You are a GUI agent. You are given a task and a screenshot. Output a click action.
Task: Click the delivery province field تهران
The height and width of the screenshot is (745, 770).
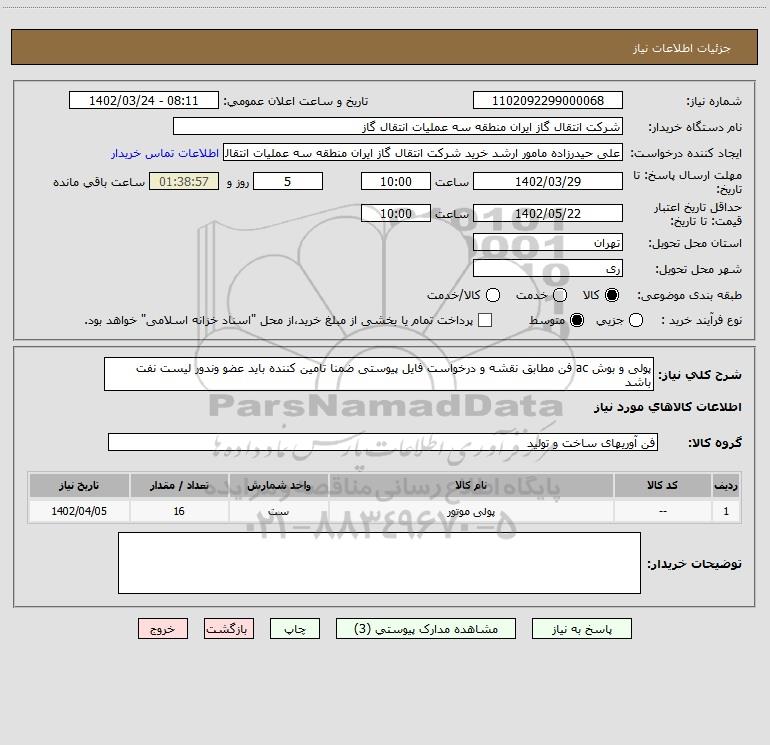548,243
